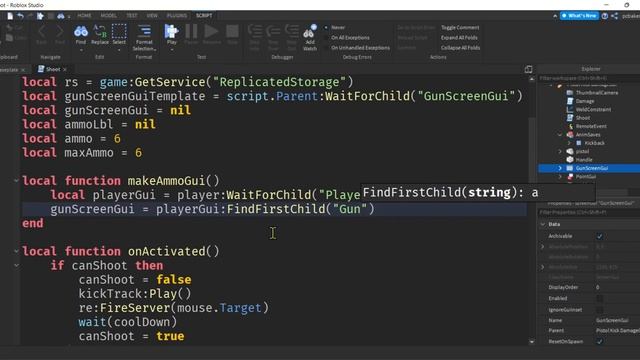The height and width of the screenshot is (360, 640).
Task: Click the new file icon in quick access bar
Action: 10,16
